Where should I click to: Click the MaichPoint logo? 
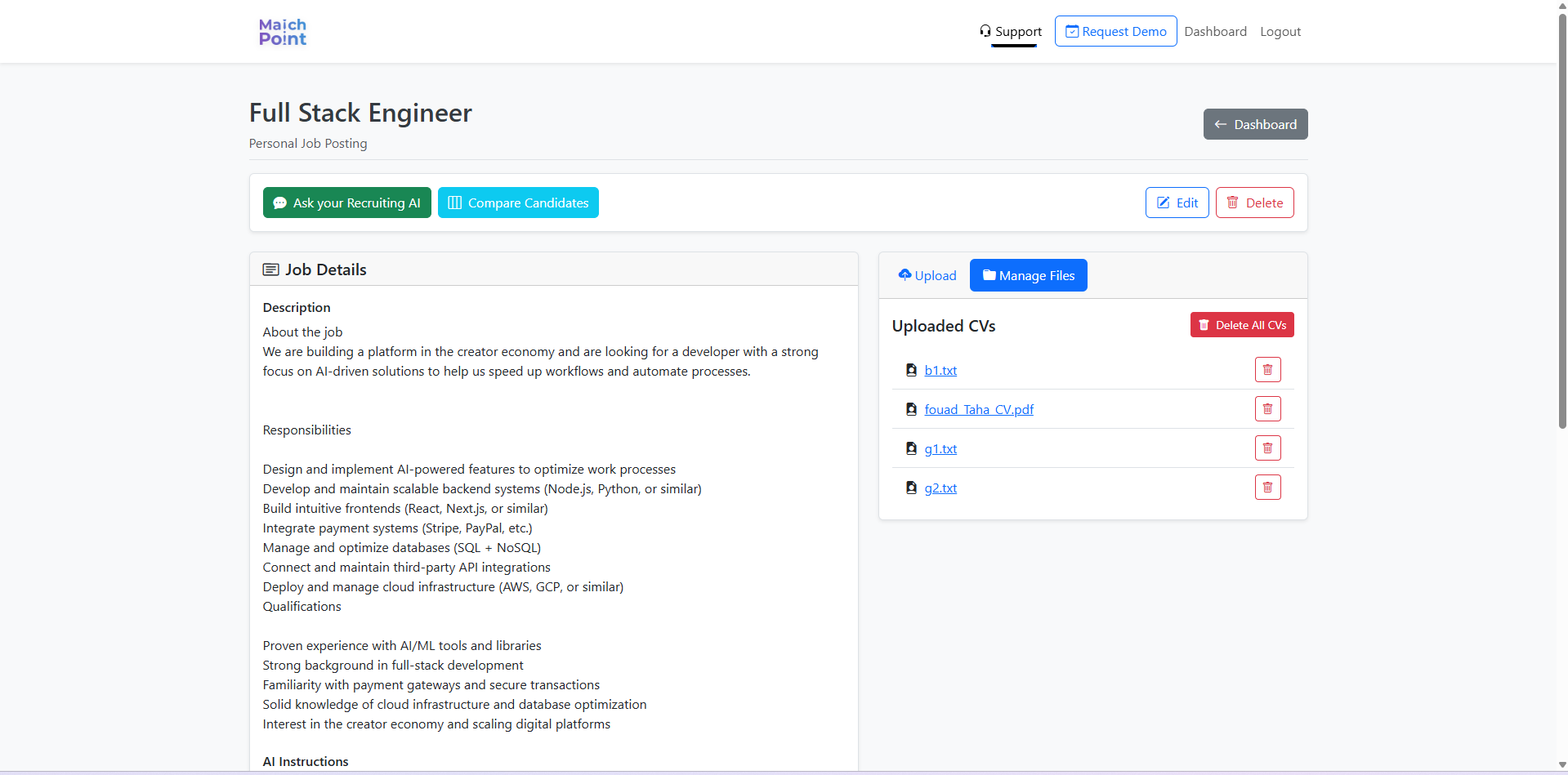pos(282,32)
